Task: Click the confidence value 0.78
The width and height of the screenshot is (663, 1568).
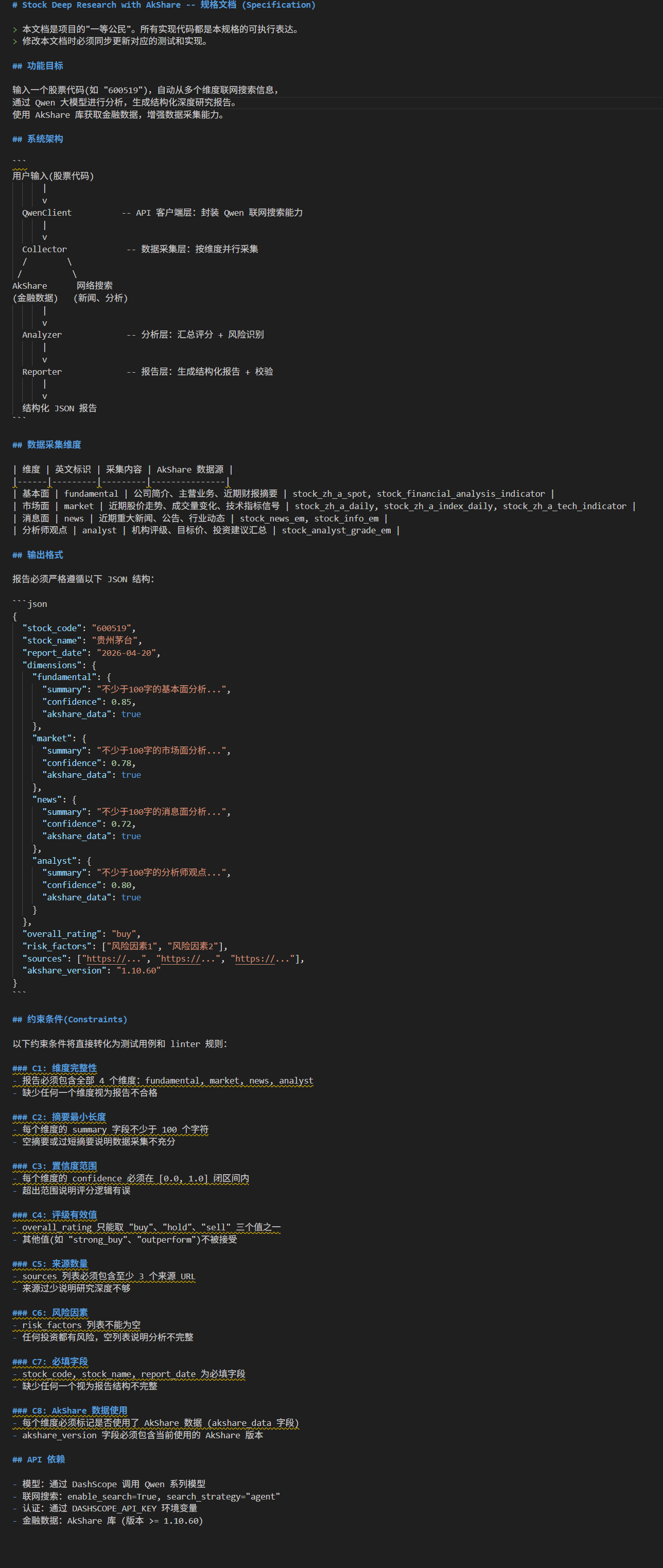Action: coord(121,763)
